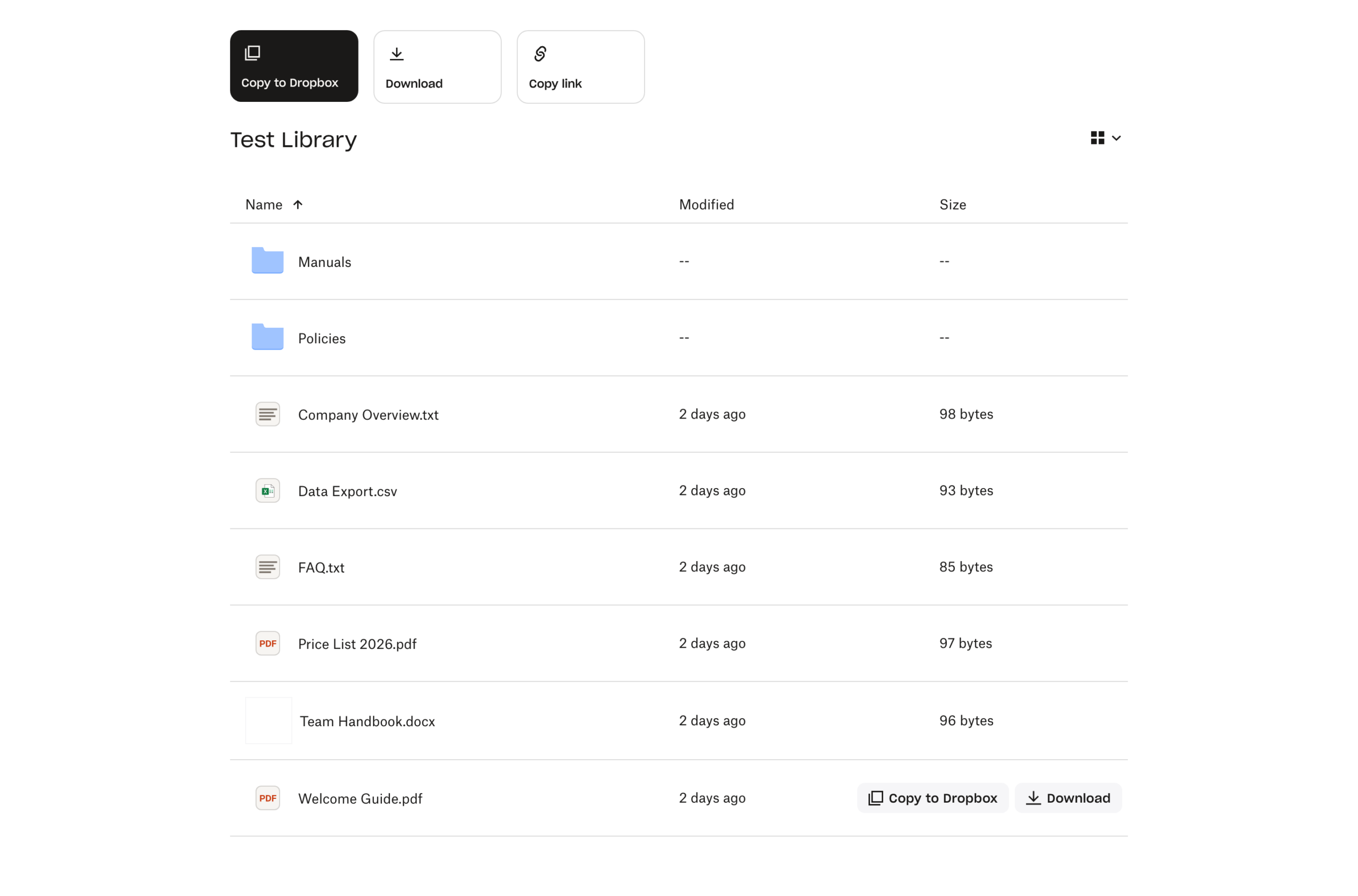1358x896 pixels.
Task: Open Data Export.csv file
Action: point(347,491)
